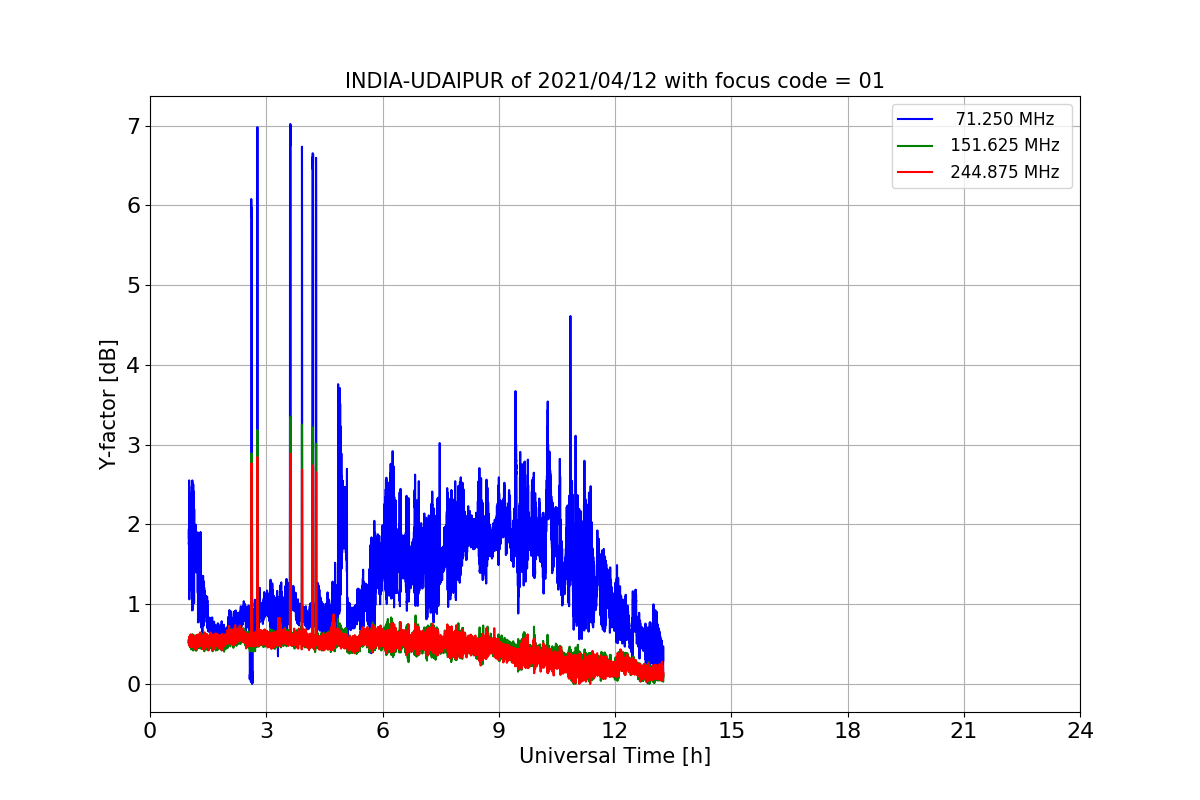Screen dimensions: 1200x800
Task: Click x-axis tick label 21
Action: click(964, 731)
